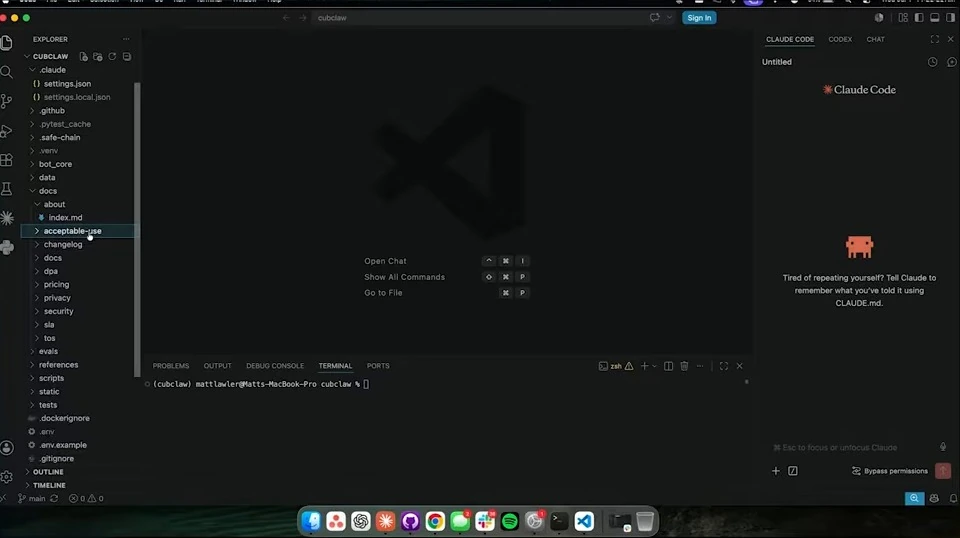Add a new terminal with plus icon
960x538 pixels.
point(644,366)
